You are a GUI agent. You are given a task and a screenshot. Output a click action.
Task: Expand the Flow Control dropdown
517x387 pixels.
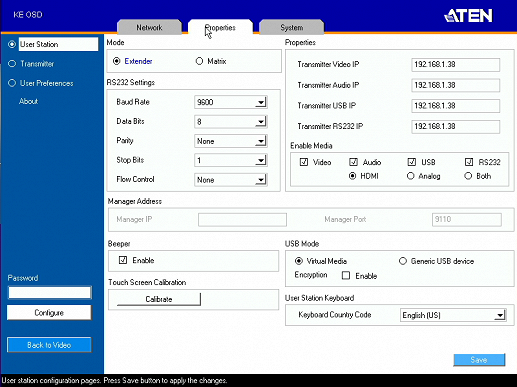261,180
